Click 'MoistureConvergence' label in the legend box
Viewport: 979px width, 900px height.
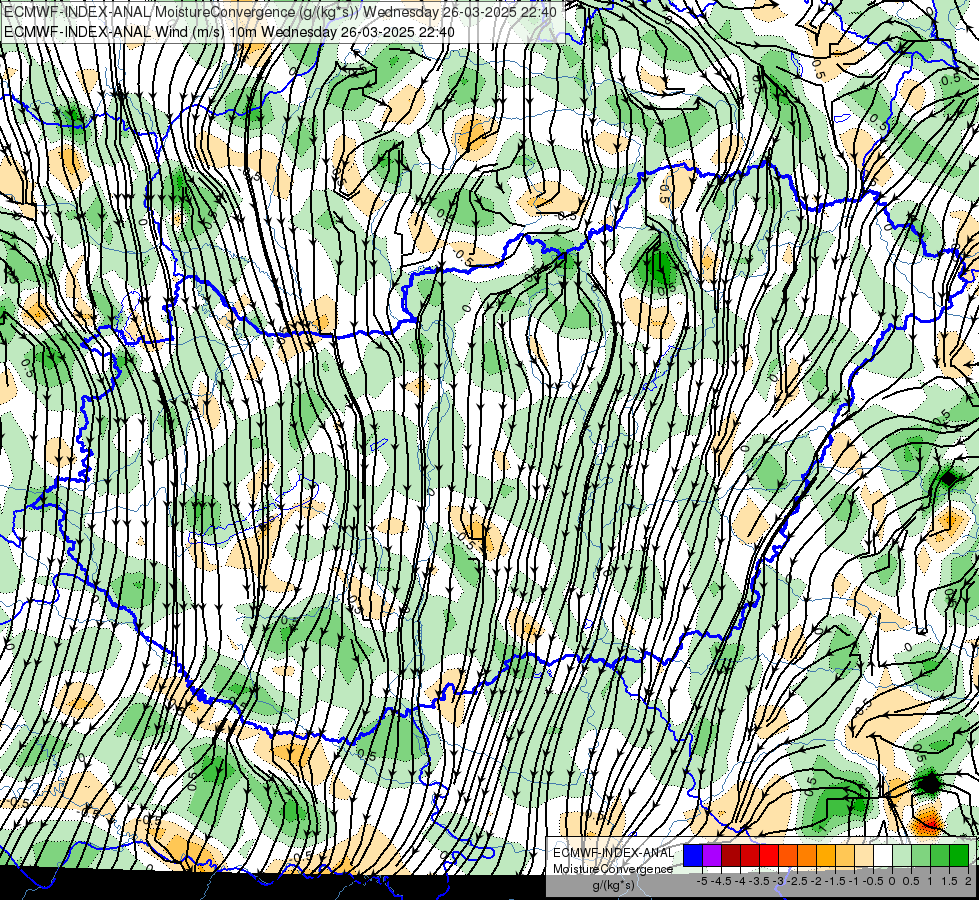pyautogui.click(x=613, y=869)
